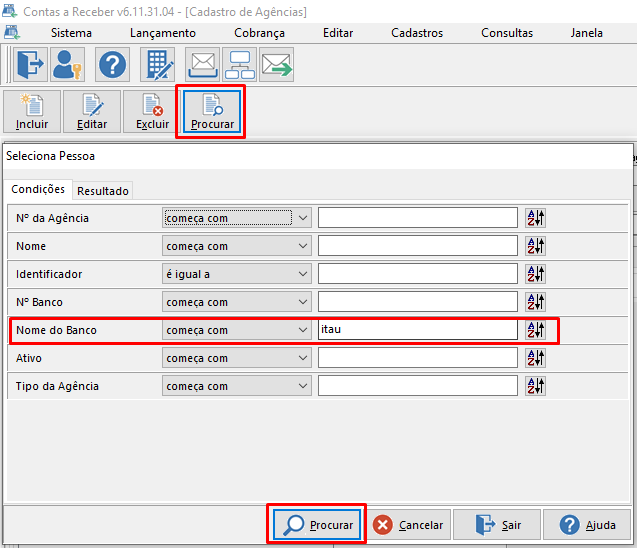The height and width of the screenshot is (548, 637).
Task: Click the Procurar toolbar button with magnifier
Action: tap(212, 112)
